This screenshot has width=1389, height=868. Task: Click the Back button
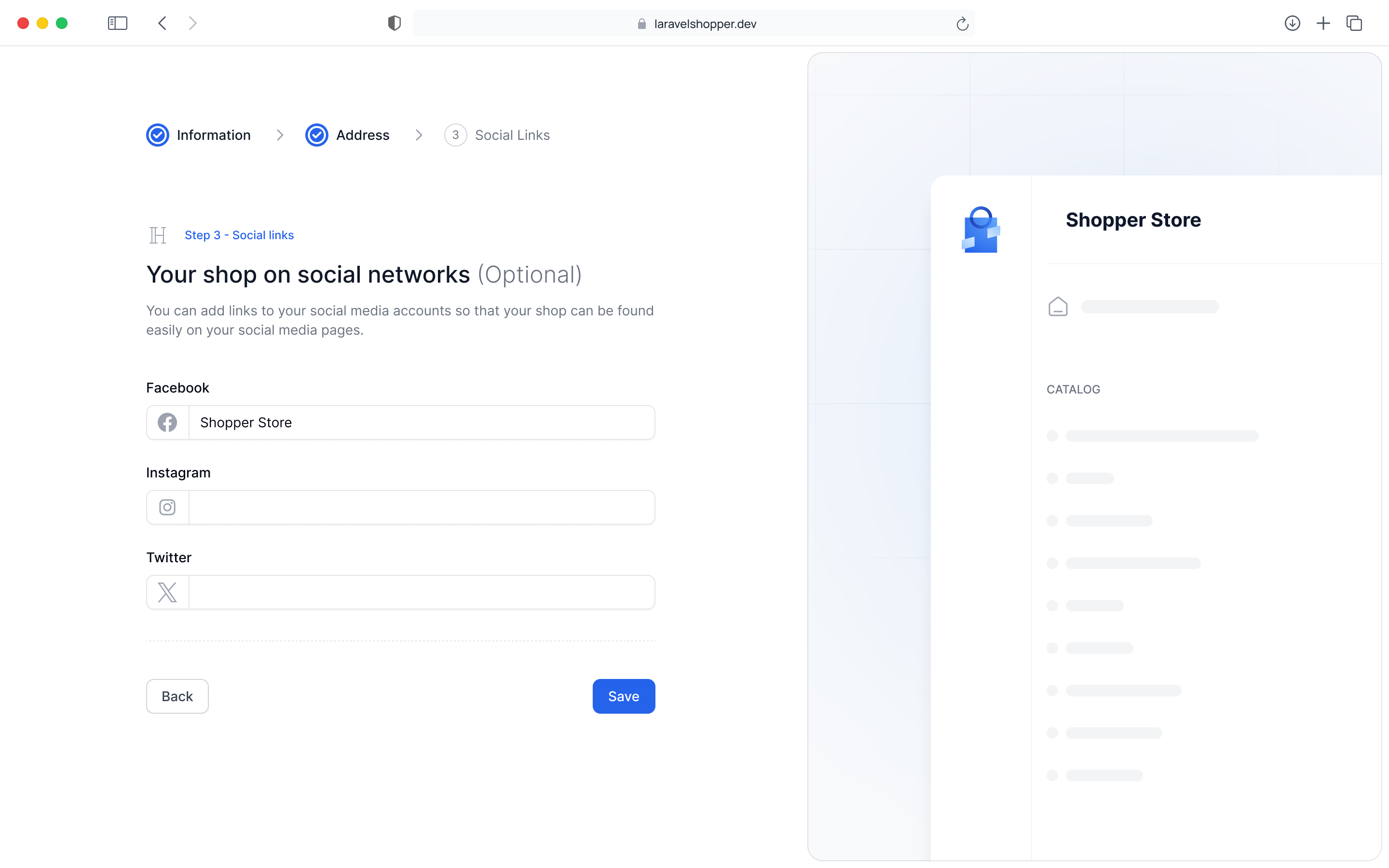[177, 696]
